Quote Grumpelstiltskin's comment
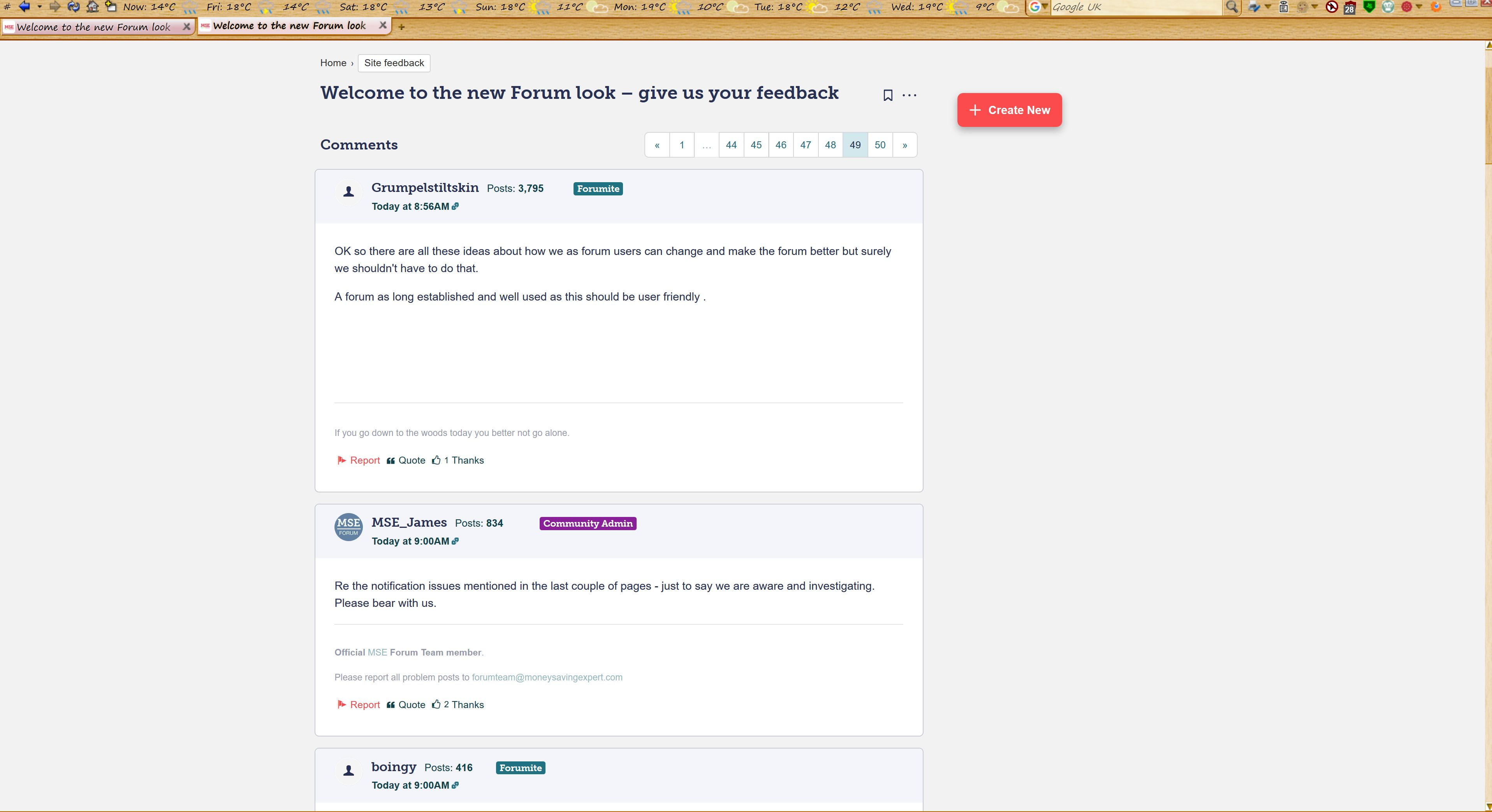 coord(406,460)
